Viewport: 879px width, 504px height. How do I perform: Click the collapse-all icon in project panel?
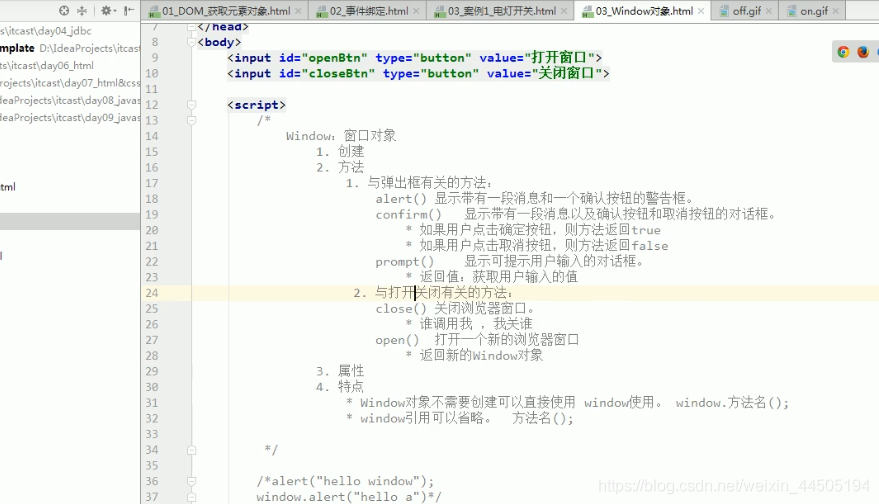(82, 10)
